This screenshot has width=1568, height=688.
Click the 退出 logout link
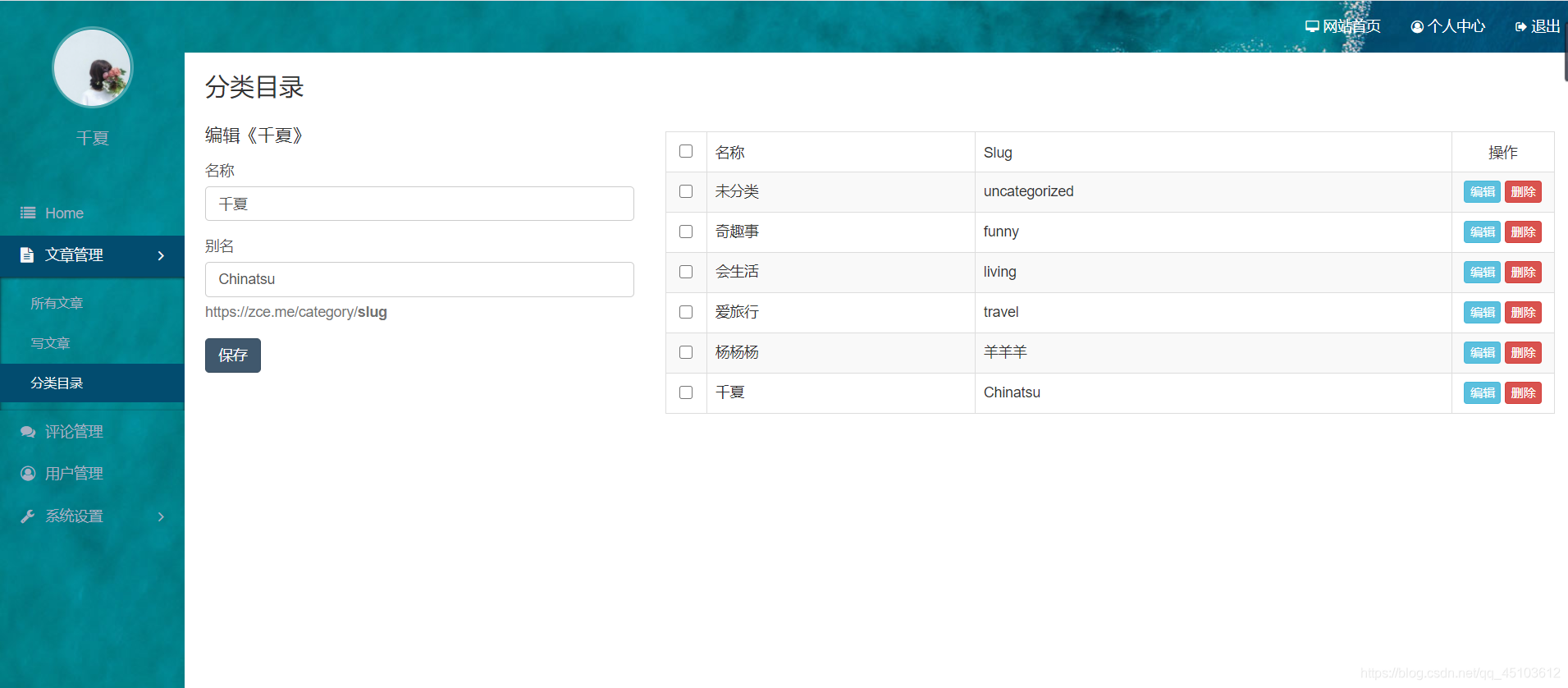[x=1538, y=26]
